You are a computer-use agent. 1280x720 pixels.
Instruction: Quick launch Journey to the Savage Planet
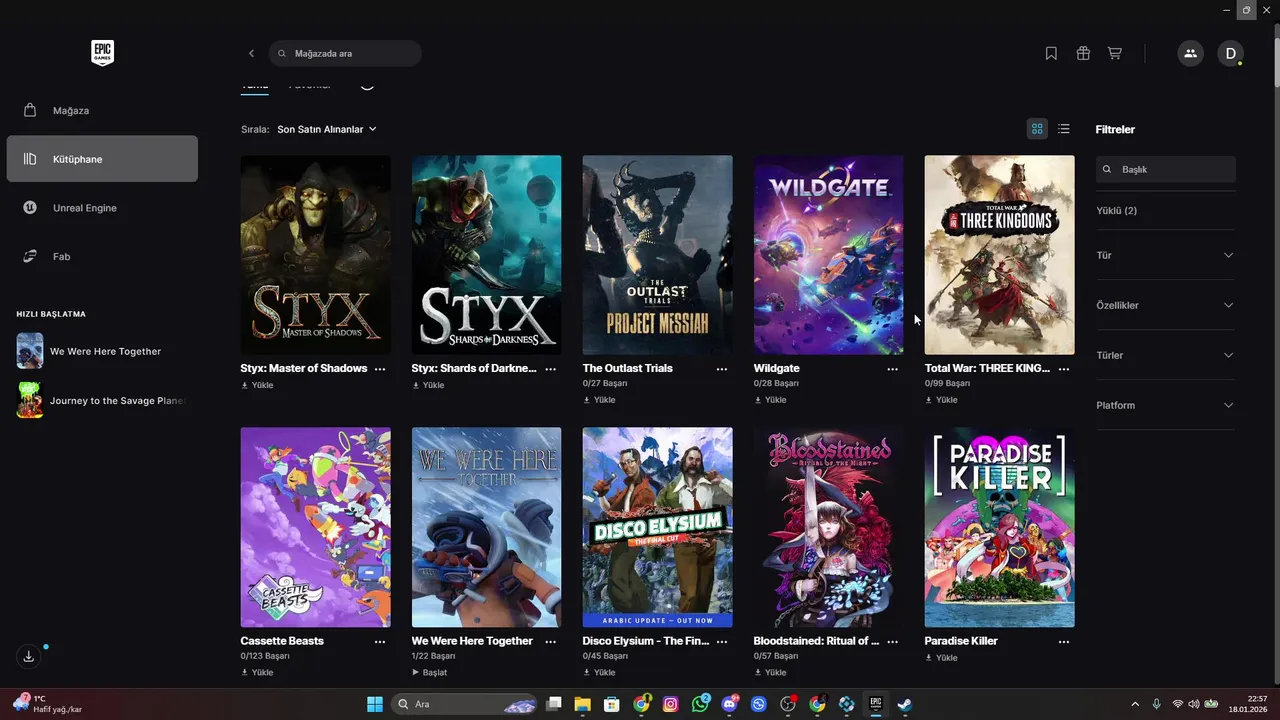(102, 400)
